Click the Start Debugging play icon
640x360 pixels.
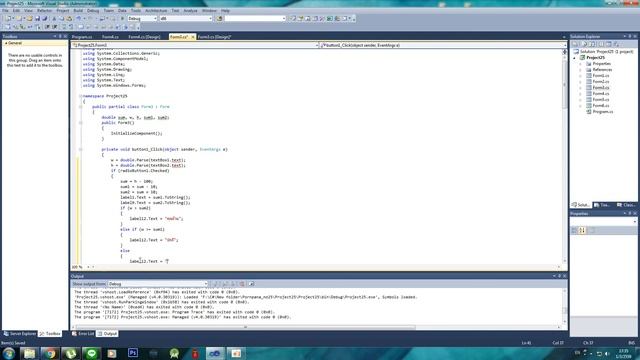pos(122,19)
